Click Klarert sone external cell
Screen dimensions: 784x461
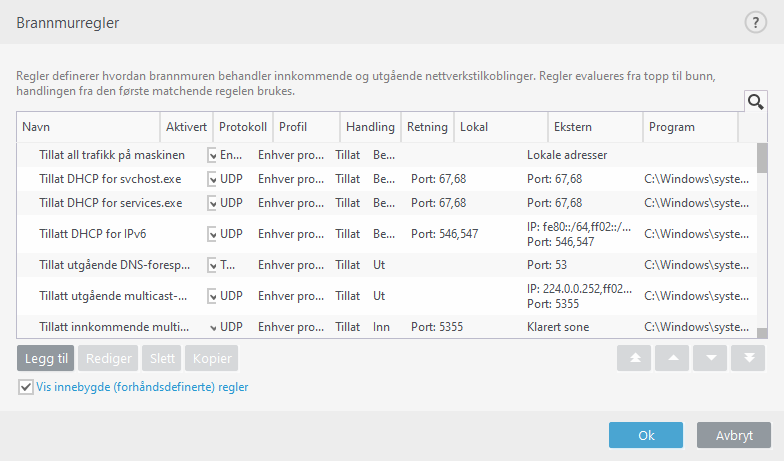point(558,327)
